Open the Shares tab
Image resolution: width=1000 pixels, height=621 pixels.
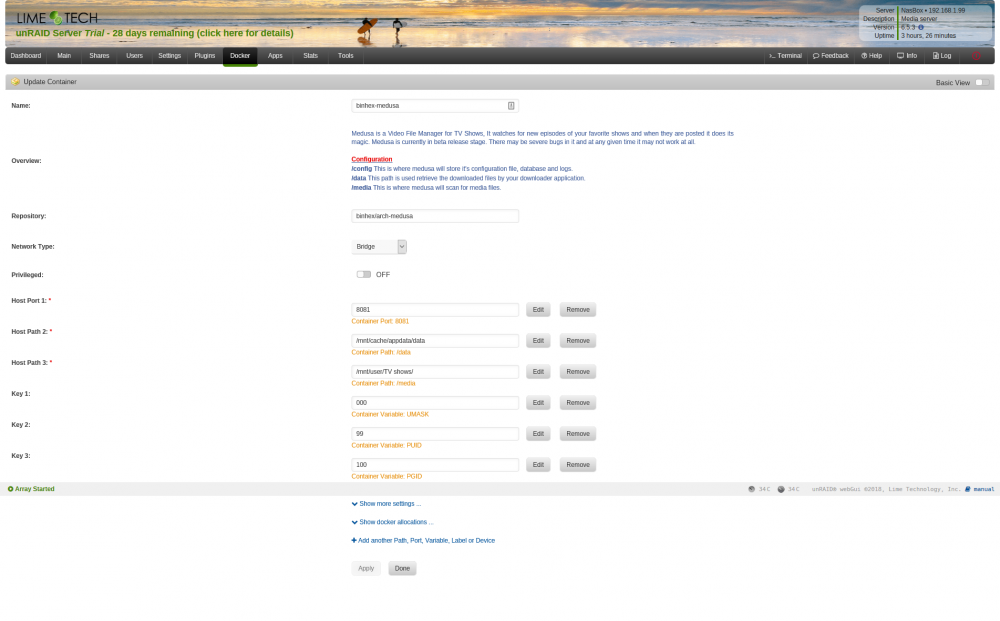tap(99, 56)
